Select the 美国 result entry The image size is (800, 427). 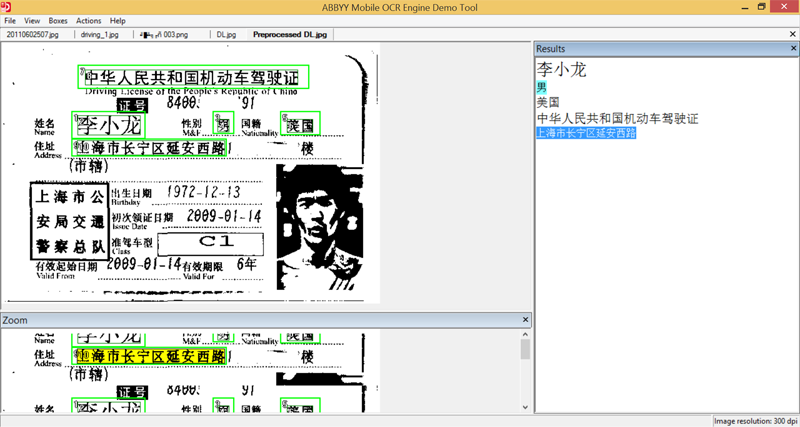[x=547, y=102]
